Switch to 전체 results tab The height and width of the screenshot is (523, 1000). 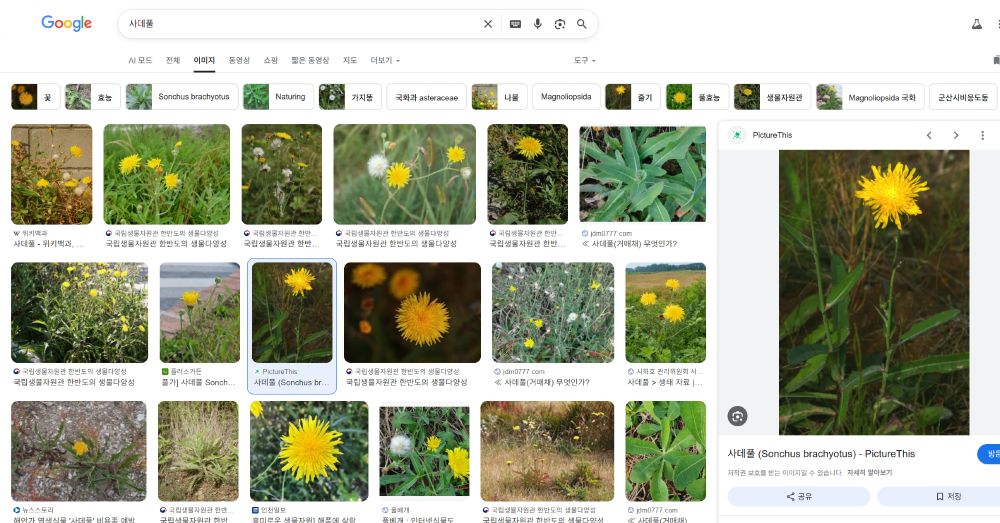[x=173, y=60]
